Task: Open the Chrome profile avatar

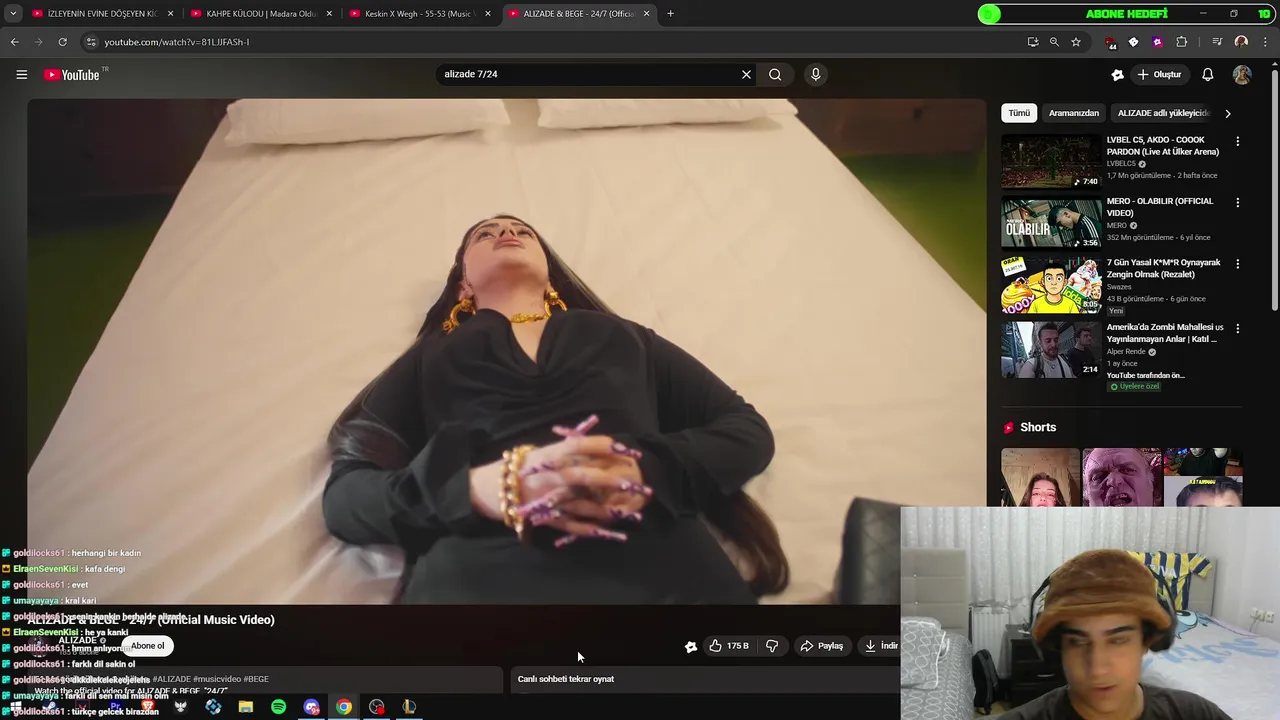Action: (x=1241, y=42)
